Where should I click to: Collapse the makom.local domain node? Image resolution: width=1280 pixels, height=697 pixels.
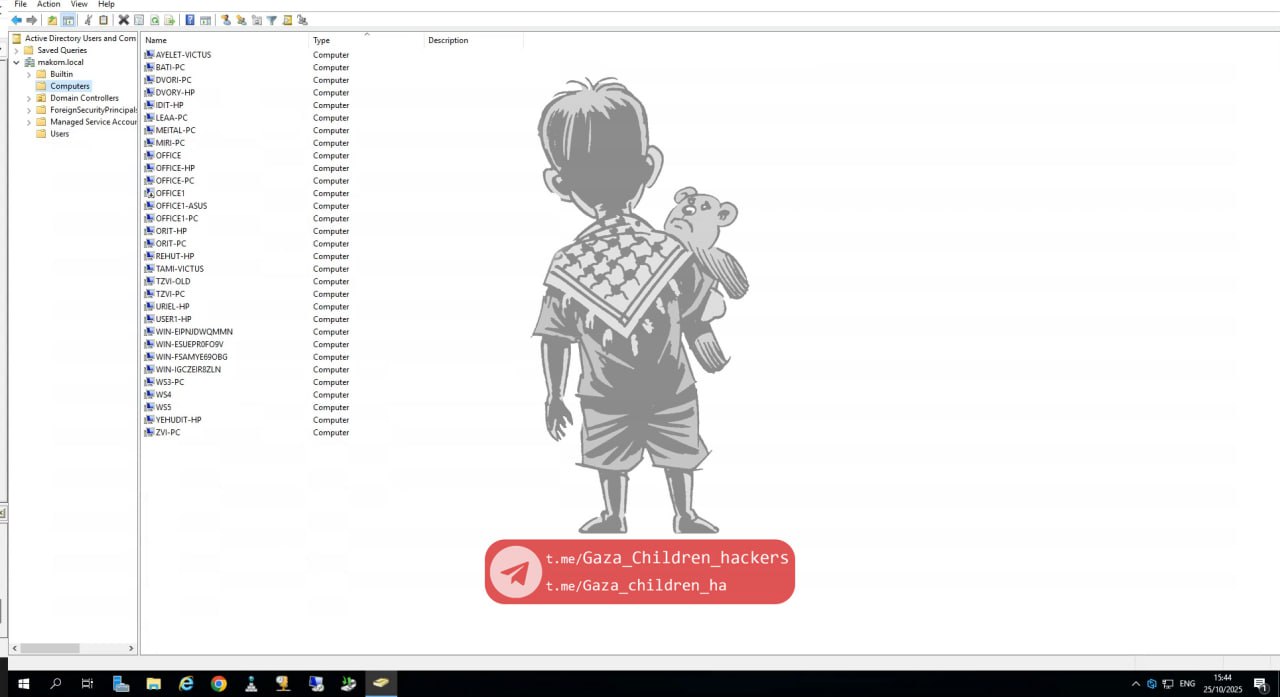(17, 62)
